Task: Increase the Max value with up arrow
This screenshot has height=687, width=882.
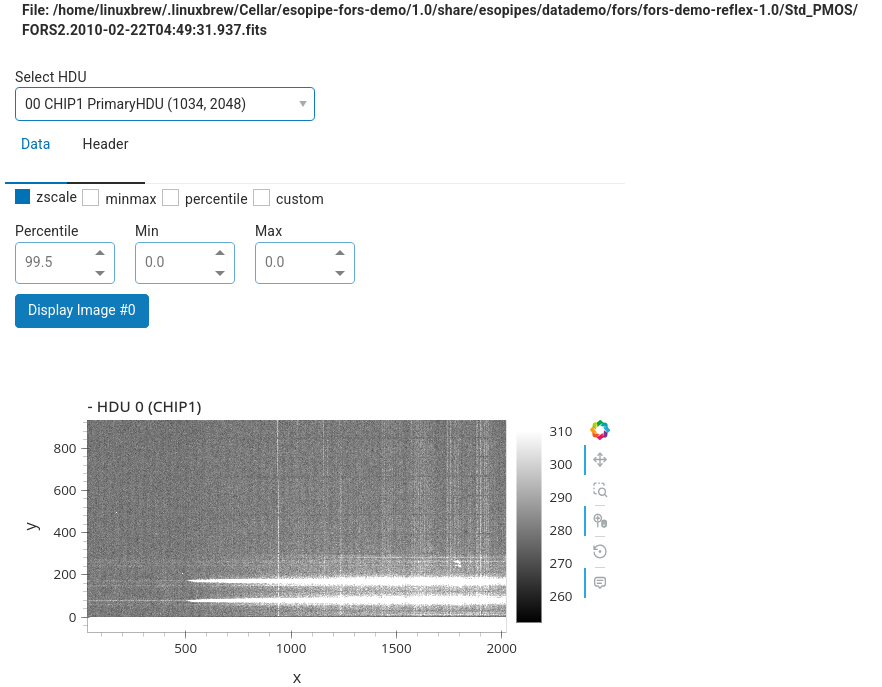Action: coord(340,253)
